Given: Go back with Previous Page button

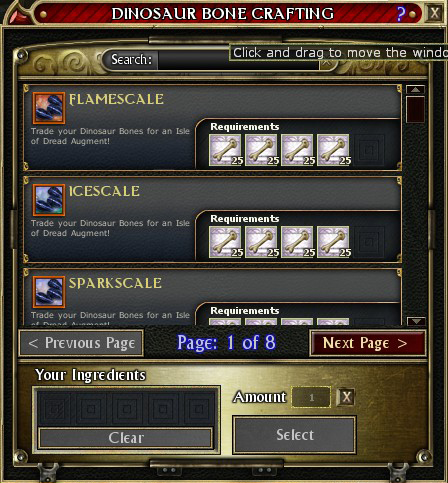Looking at the screenshot, I should click(x=81, y=343).
